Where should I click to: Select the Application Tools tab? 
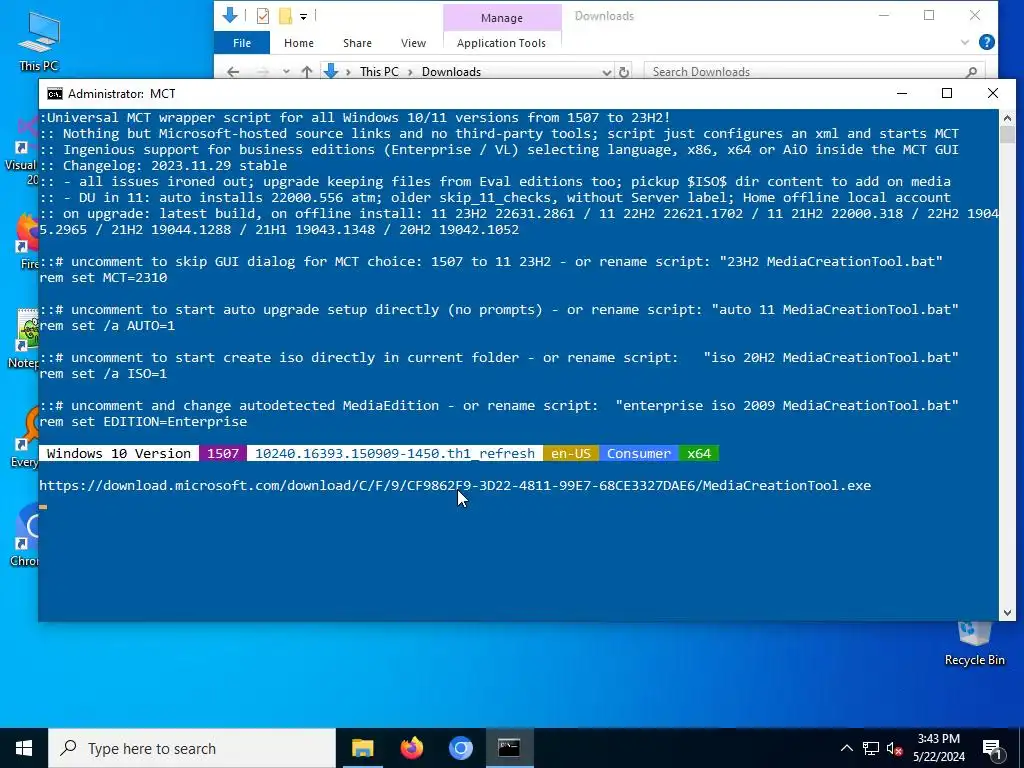(502, 43)
